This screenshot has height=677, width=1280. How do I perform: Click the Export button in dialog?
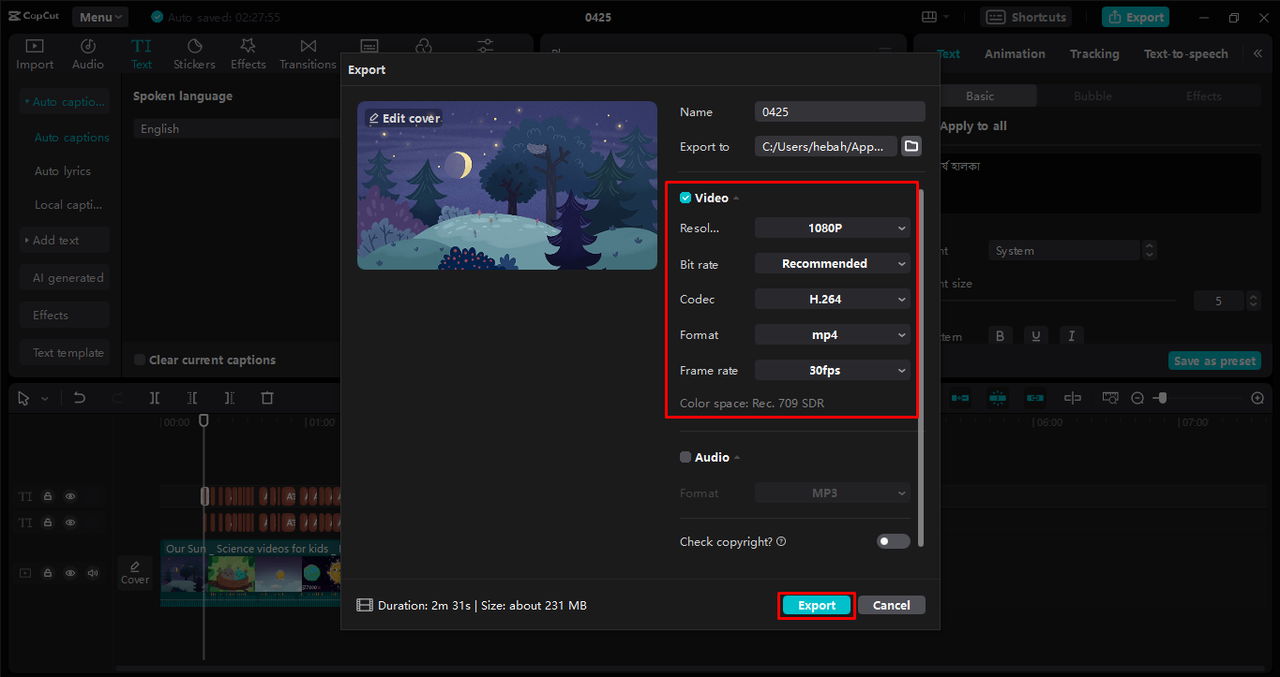[816, 605]
